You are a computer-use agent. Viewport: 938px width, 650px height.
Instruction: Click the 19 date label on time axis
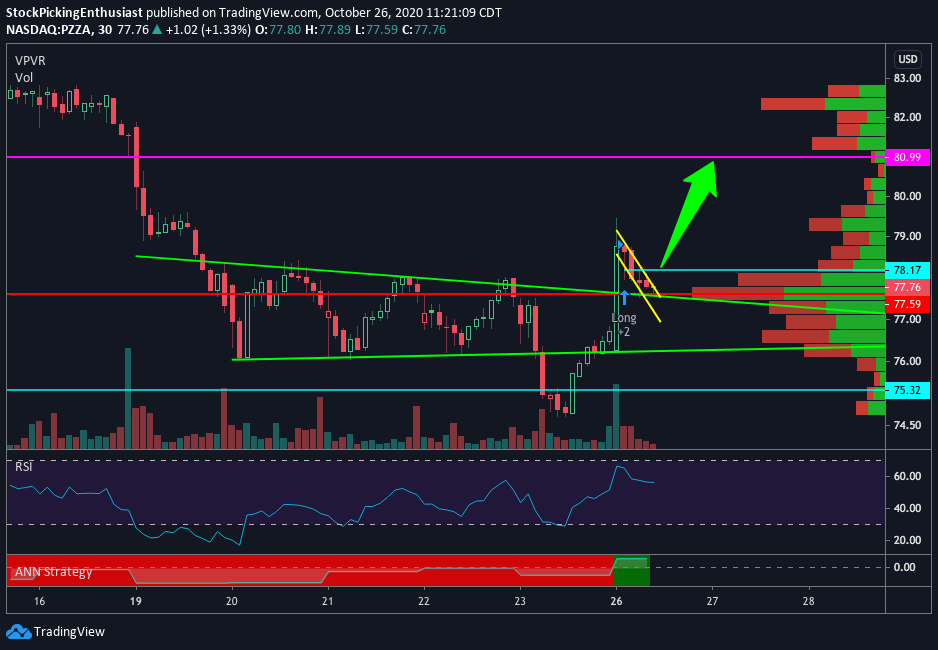(136, 601)
